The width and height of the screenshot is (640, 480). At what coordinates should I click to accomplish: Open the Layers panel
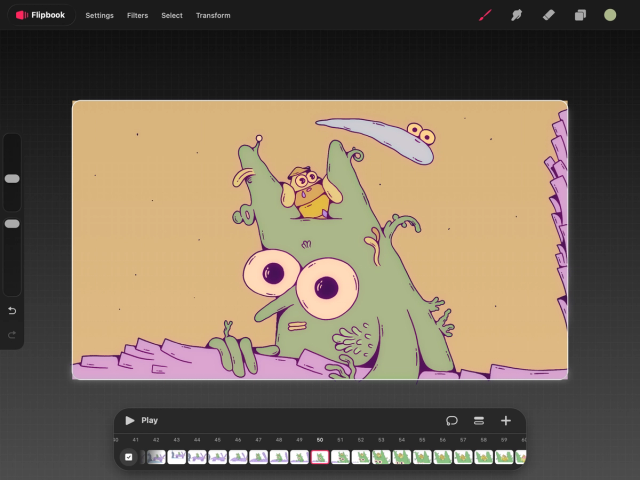coord(580,16)
